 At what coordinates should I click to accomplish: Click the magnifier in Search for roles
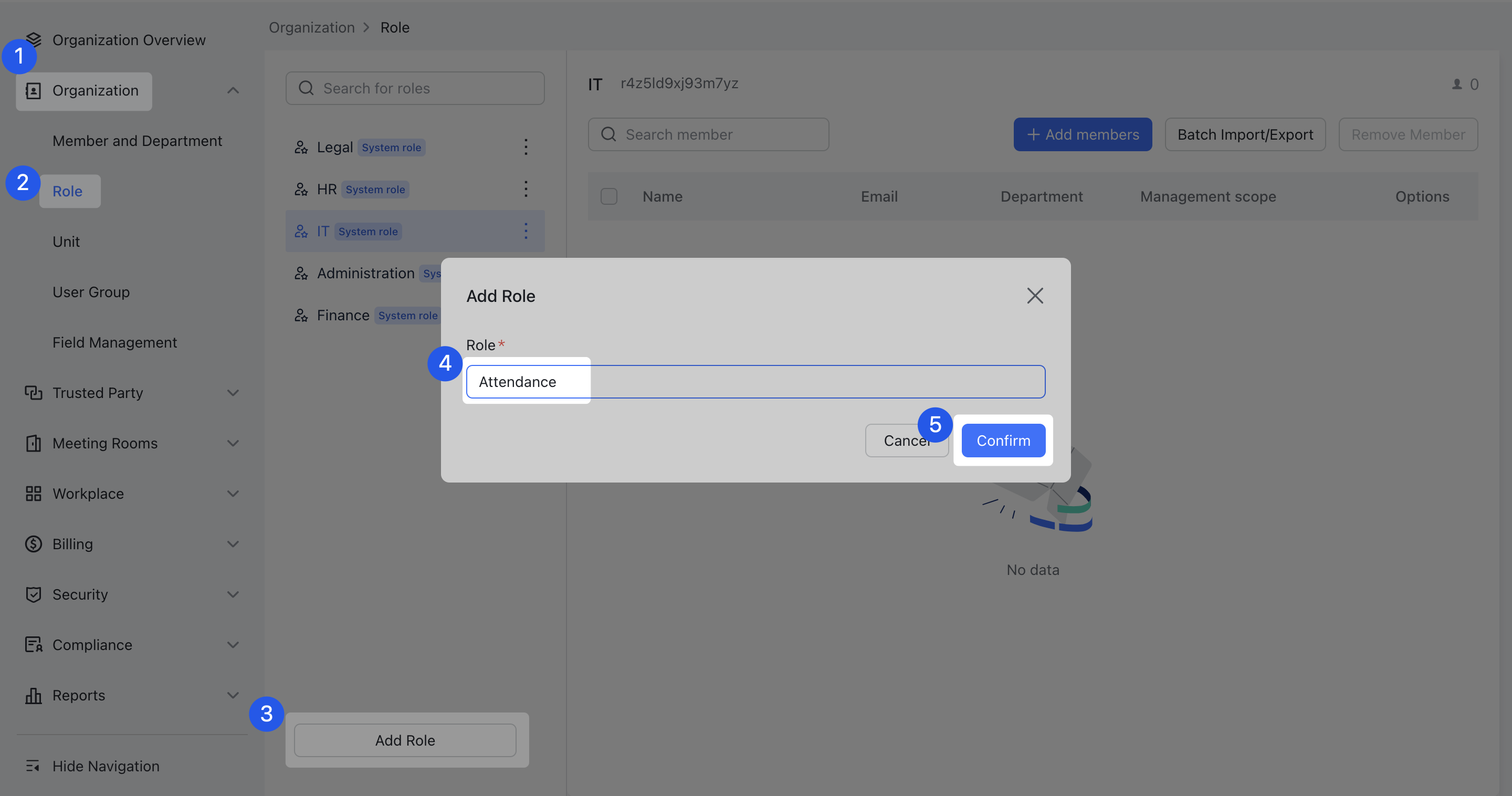tap(306, 88)
